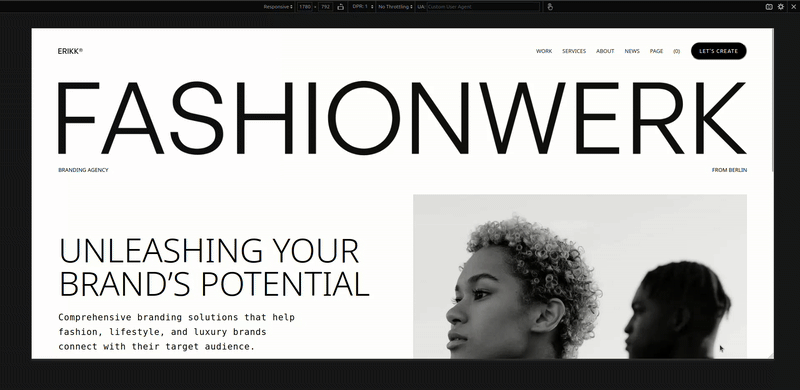Edit the viewport height field 792
Screen dimensions: 800x390
coord(326,7)
